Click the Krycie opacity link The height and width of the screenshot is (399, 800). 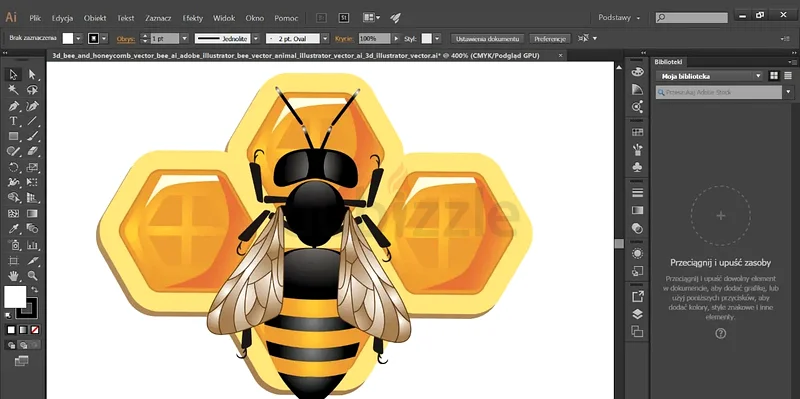(x=344, y=39)
